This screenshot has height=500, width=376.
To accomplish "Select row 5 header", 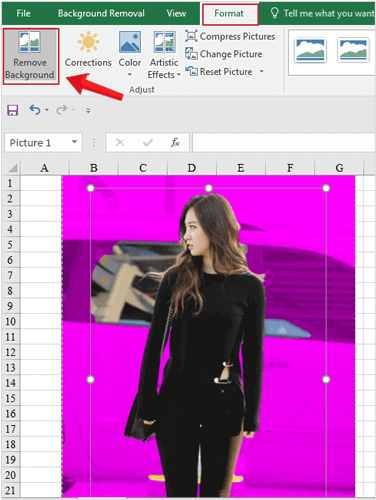I will point(11,245).
